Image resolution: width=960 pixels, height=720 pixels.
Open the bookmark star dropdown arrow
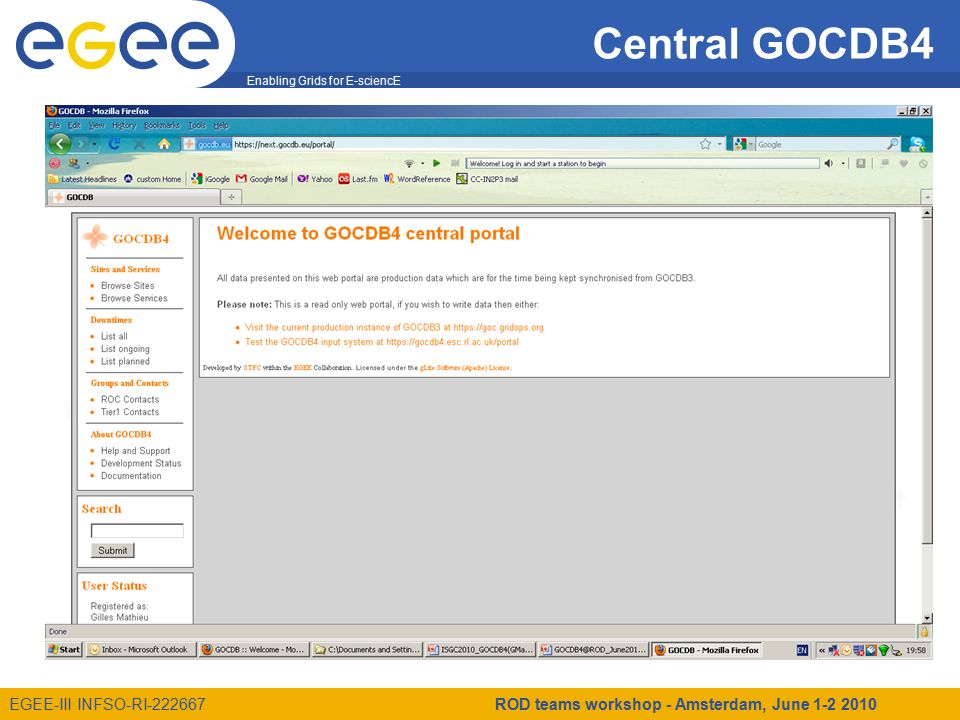719,144
